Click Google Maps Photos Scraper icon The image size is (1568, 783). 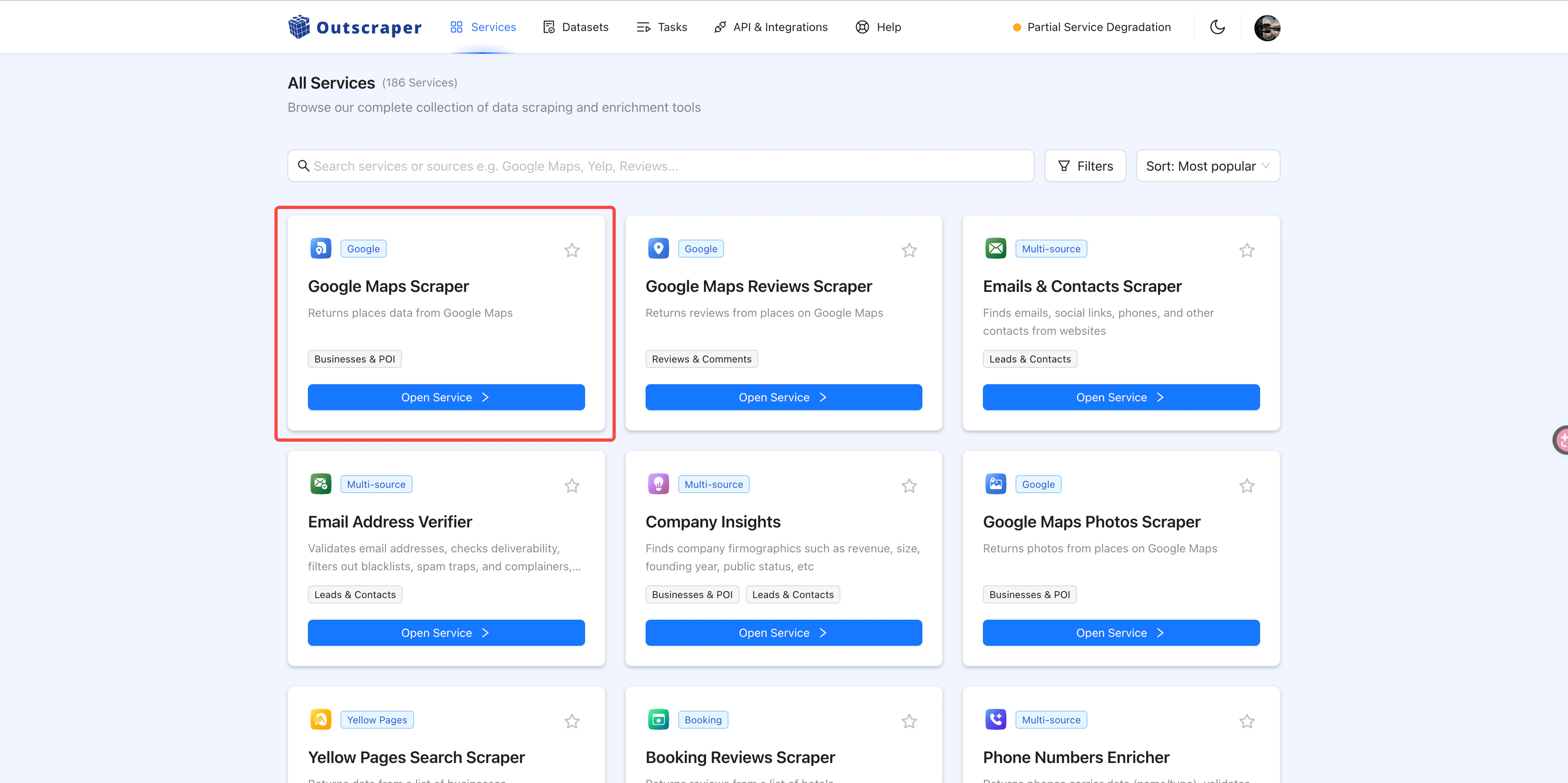(x=996, y=484)
